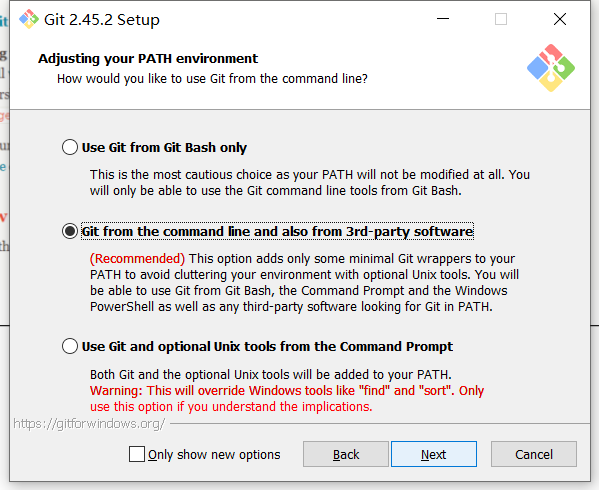Click the large Git logo in the header
The width and height of the screenshot is (599, 490).
pos(550,68)
